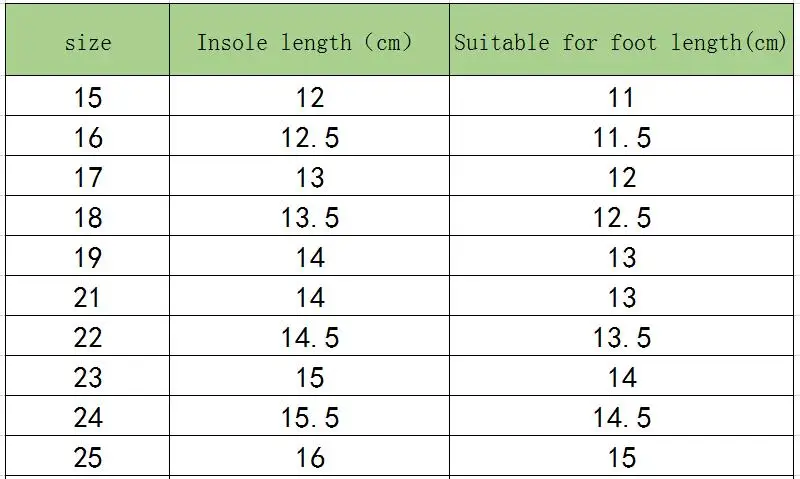Select the size 19 cell
Screen dimensions: 800x479
[x=88, y=258]
